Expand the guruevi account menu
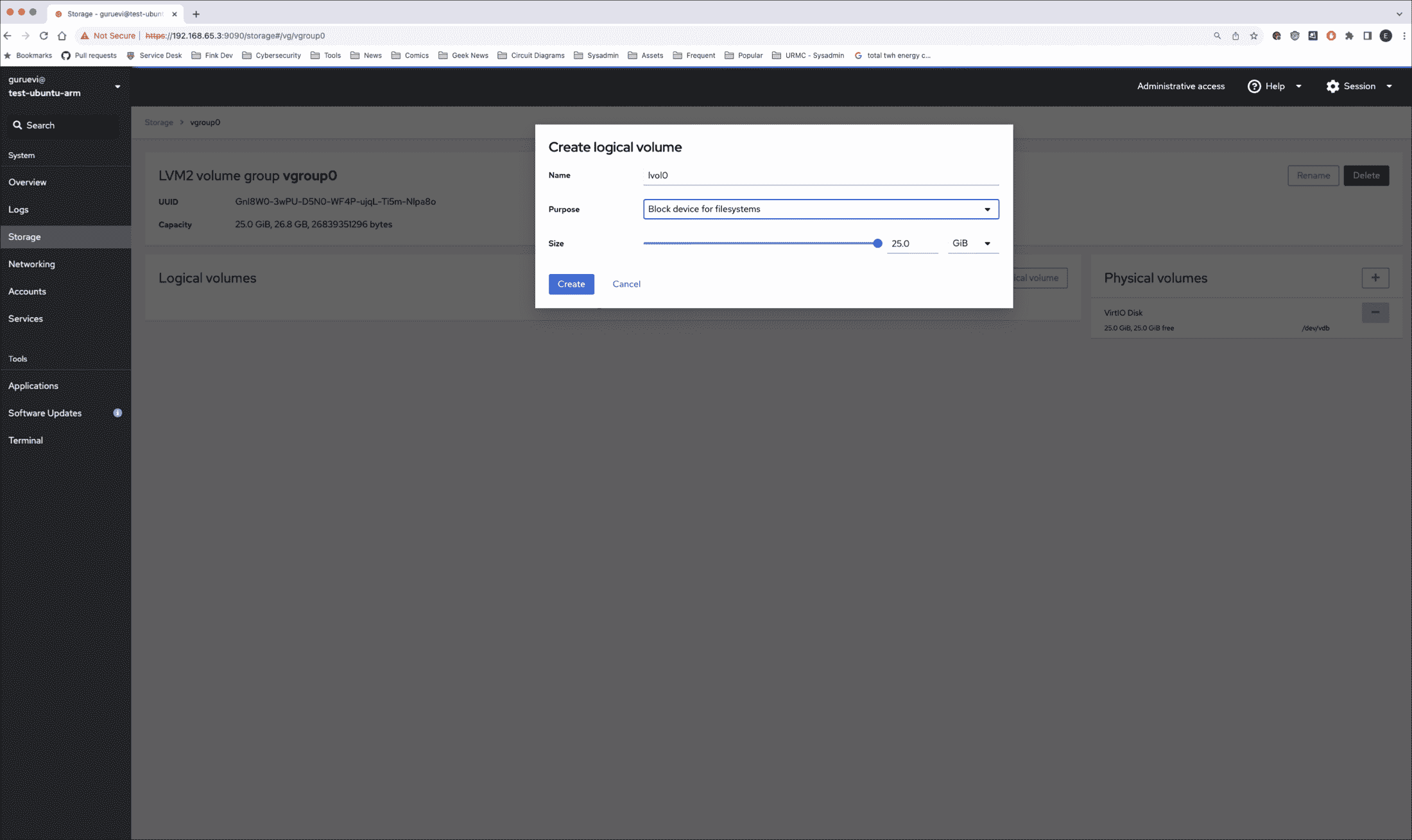This screenshot has width=1412, height=840. (116, 86)
